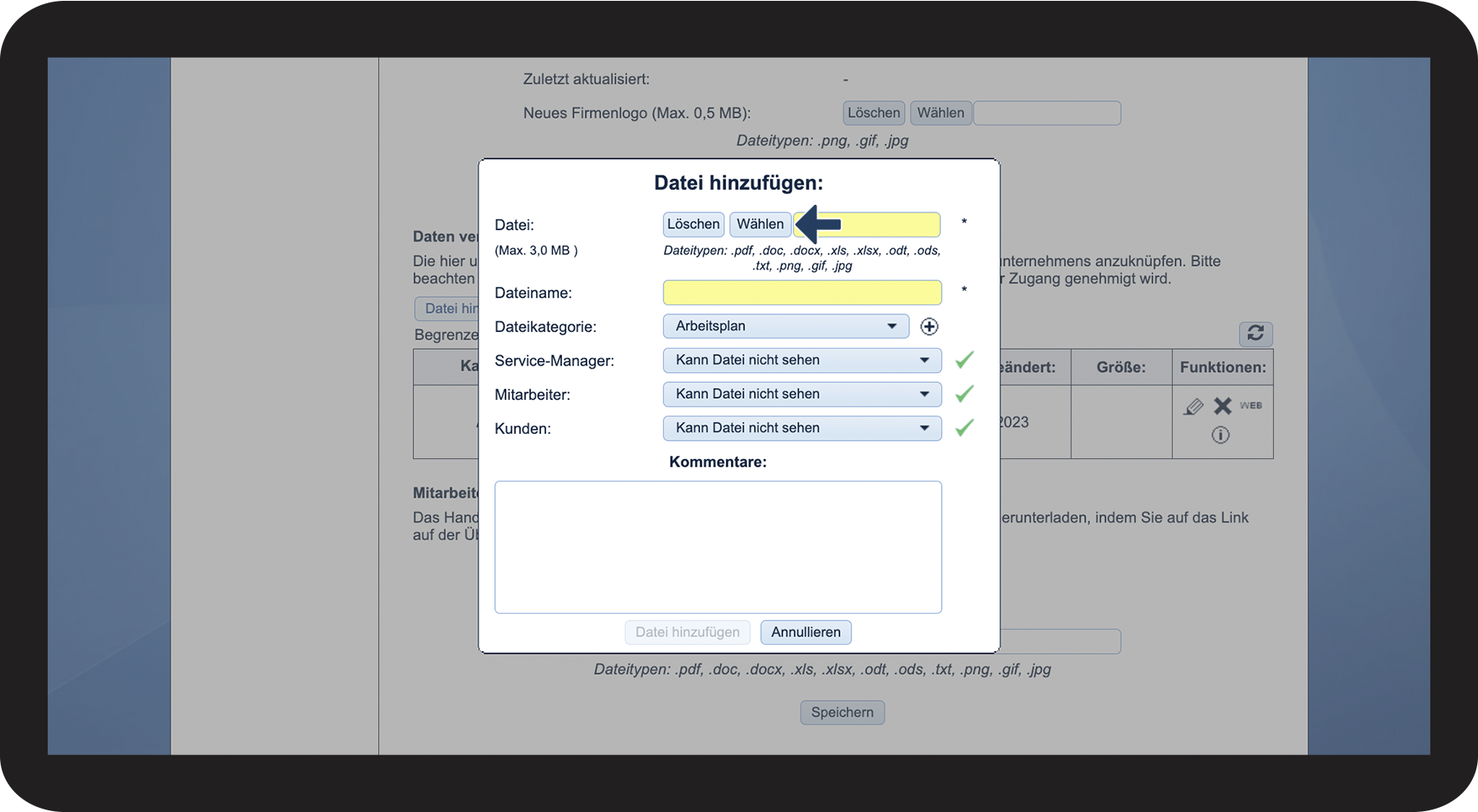Click the pencil edit icon under Funktionen

click(1194, 406)
